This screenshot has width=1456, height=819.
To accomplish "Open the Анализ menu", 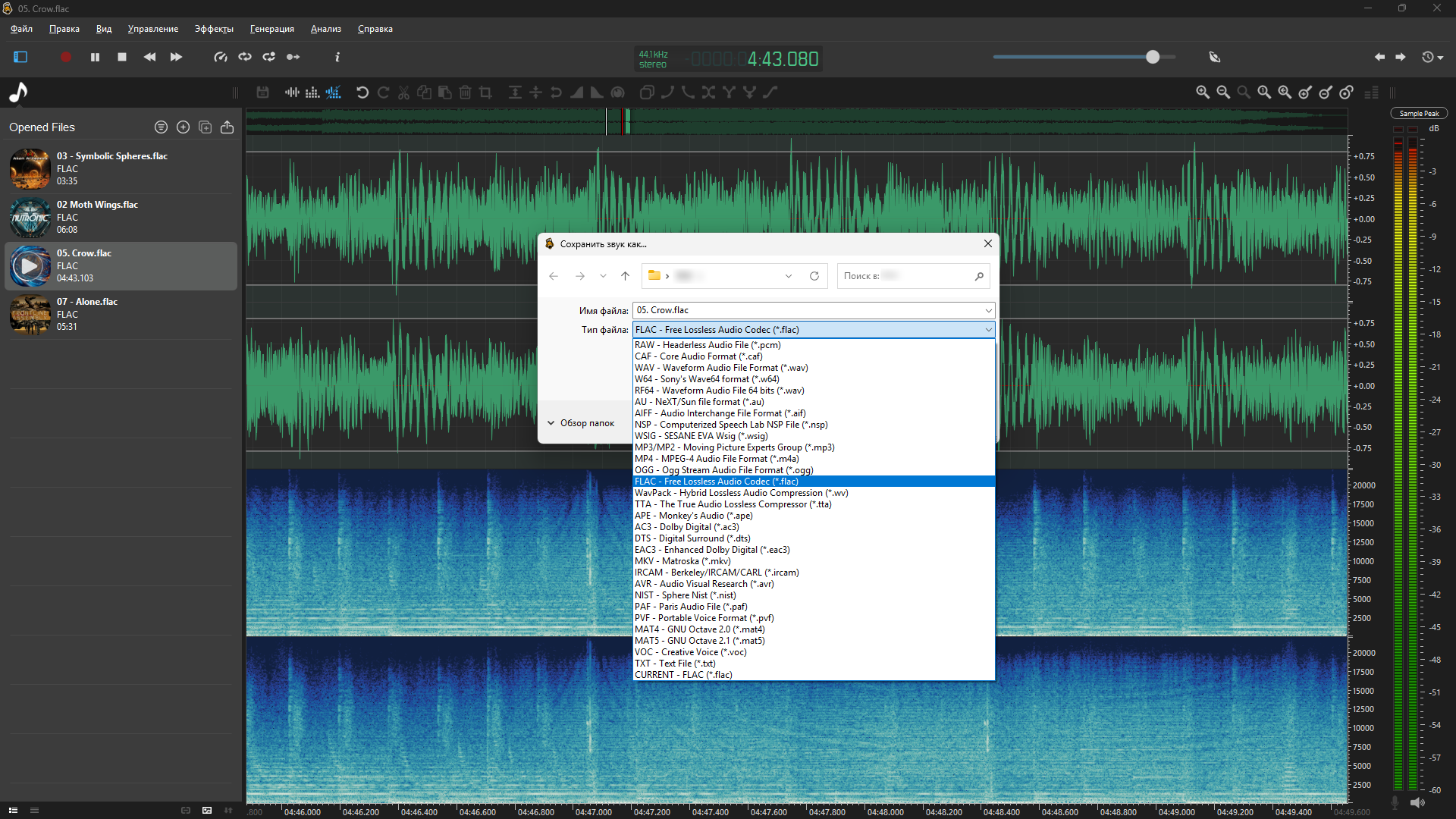I will click(x=325, y=29).
